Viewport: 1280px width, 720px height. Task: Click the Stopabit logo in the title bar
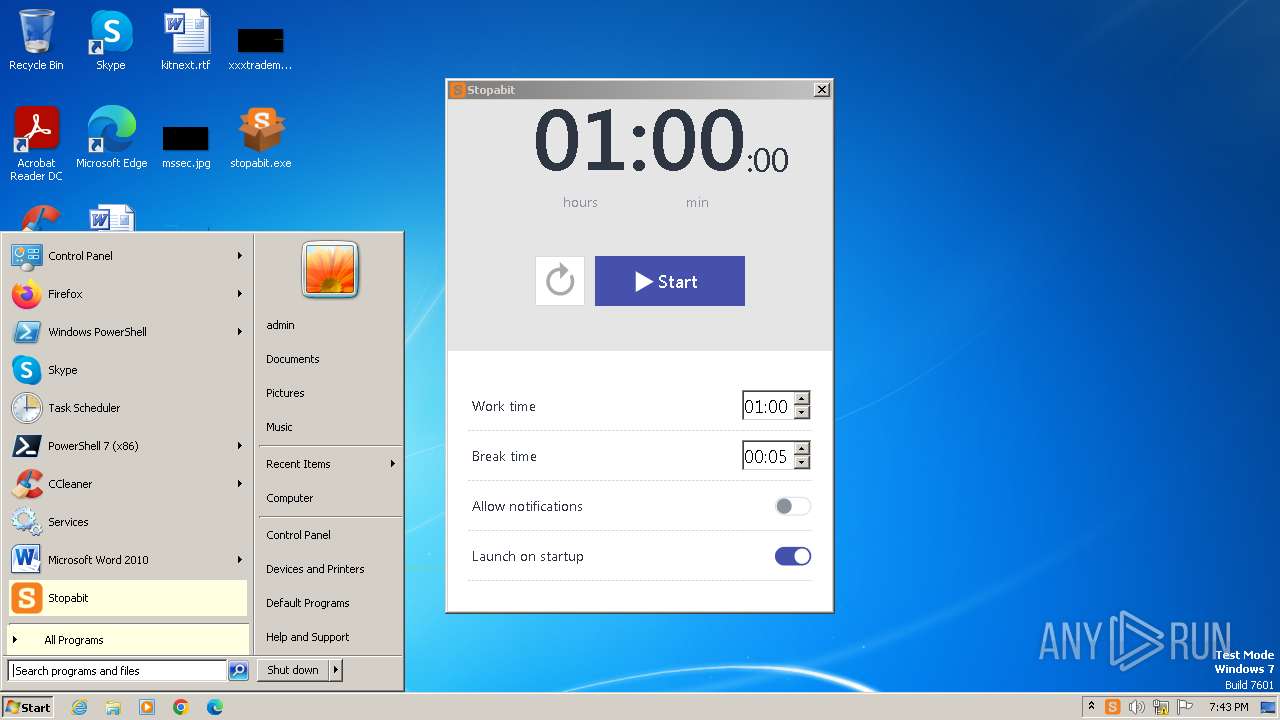457,90
